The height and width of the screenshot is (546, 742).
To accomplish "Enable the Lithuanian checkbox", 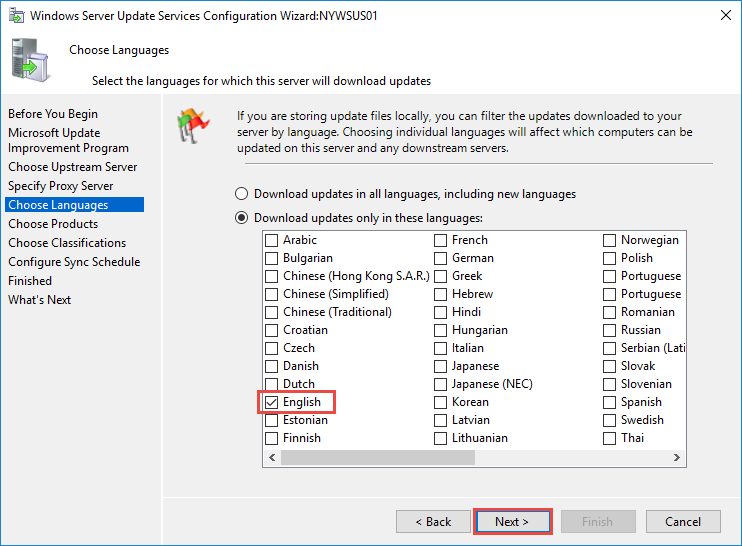I will [441, 438].
